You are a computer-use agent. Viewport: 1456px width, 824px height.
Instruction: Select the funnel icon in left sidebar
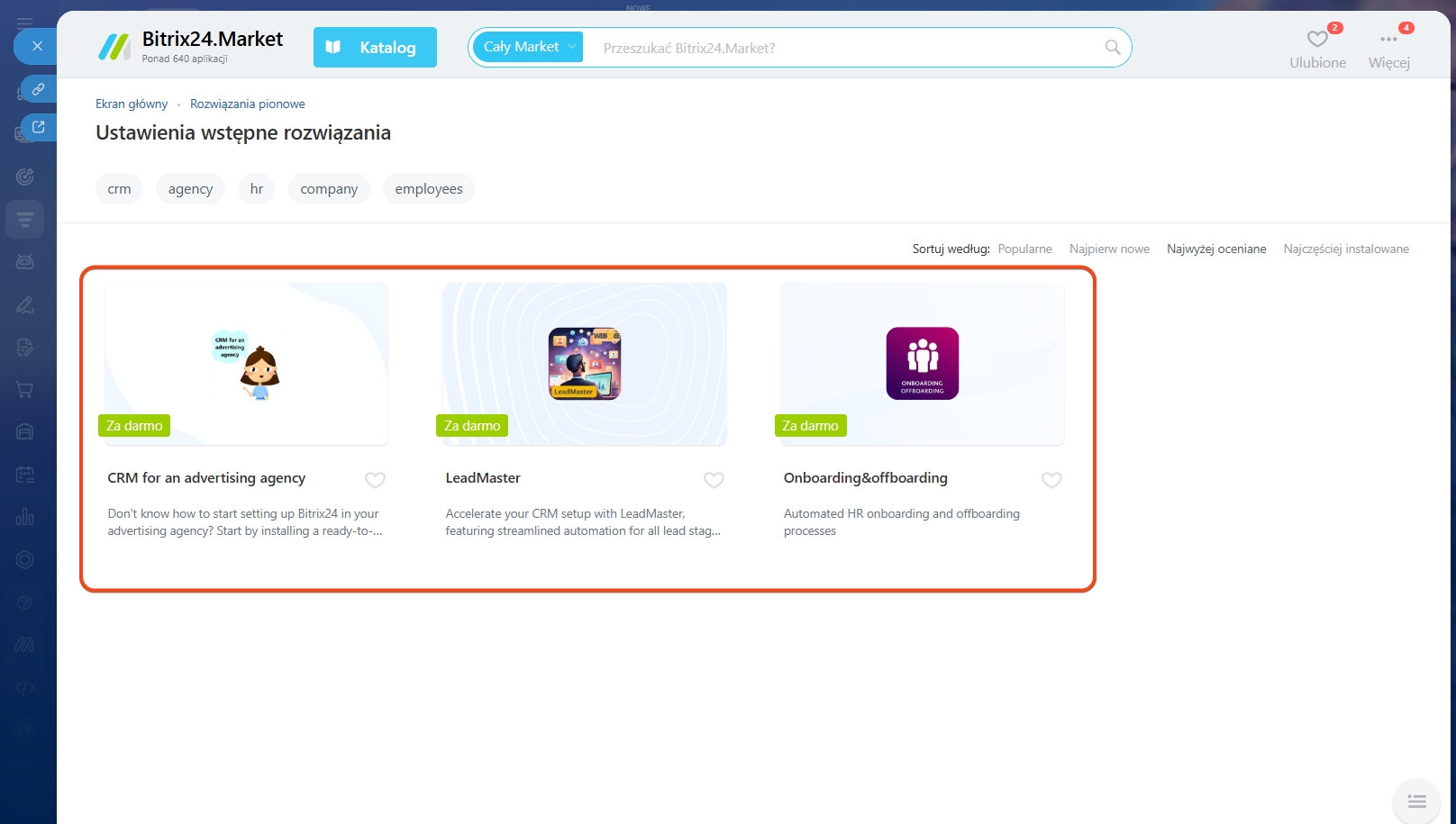(x=25, y=219)
